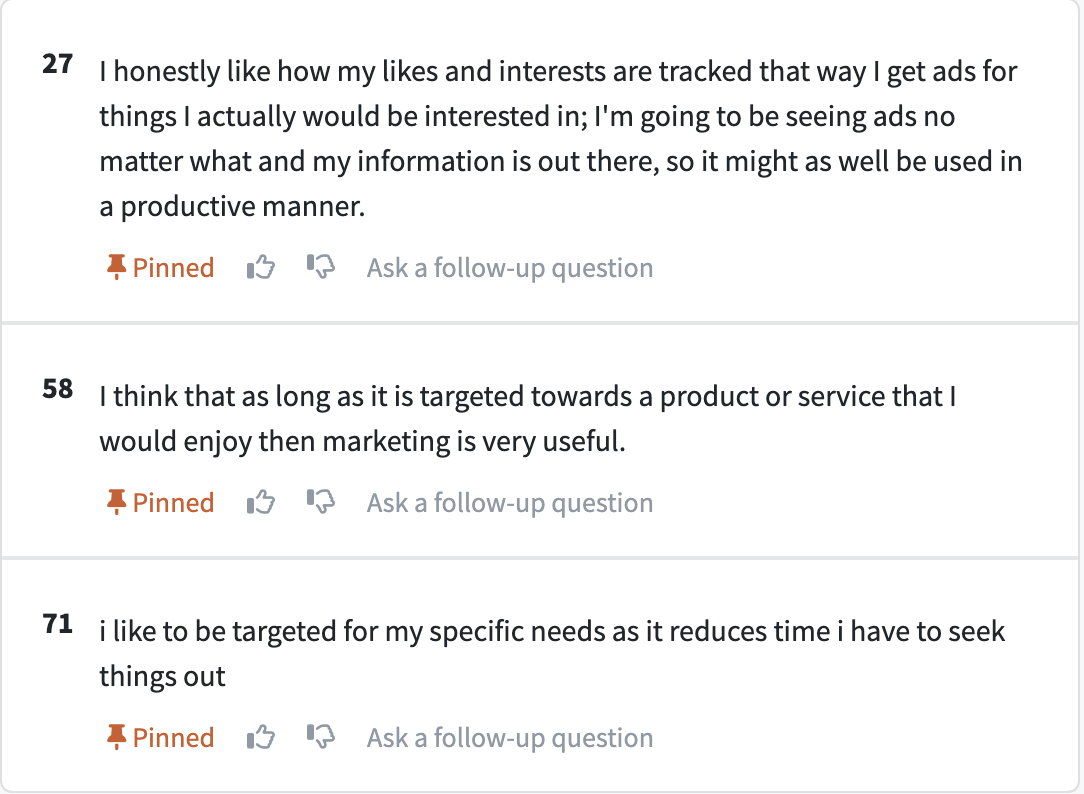Thumbs up response 27
Viewport: 1084px width, 794px height.
click(261, 267)
